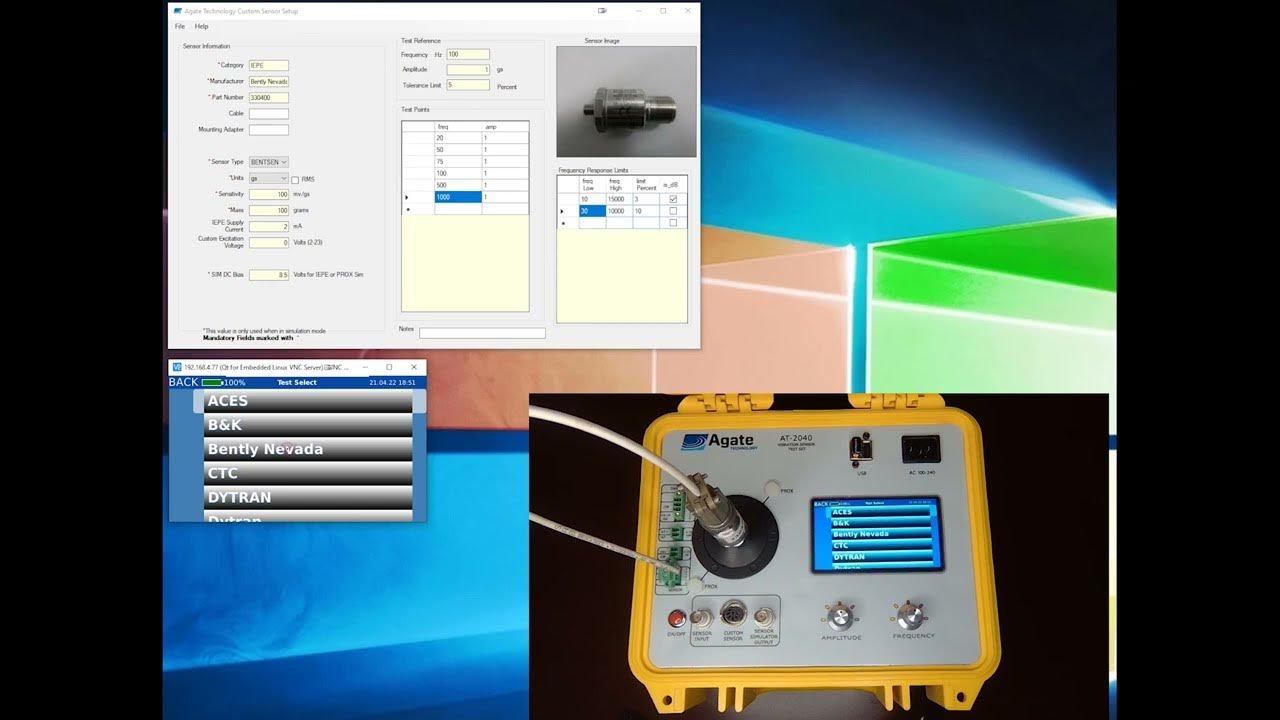Click the display icon in Sensor Setup title bar

point(602,11)
